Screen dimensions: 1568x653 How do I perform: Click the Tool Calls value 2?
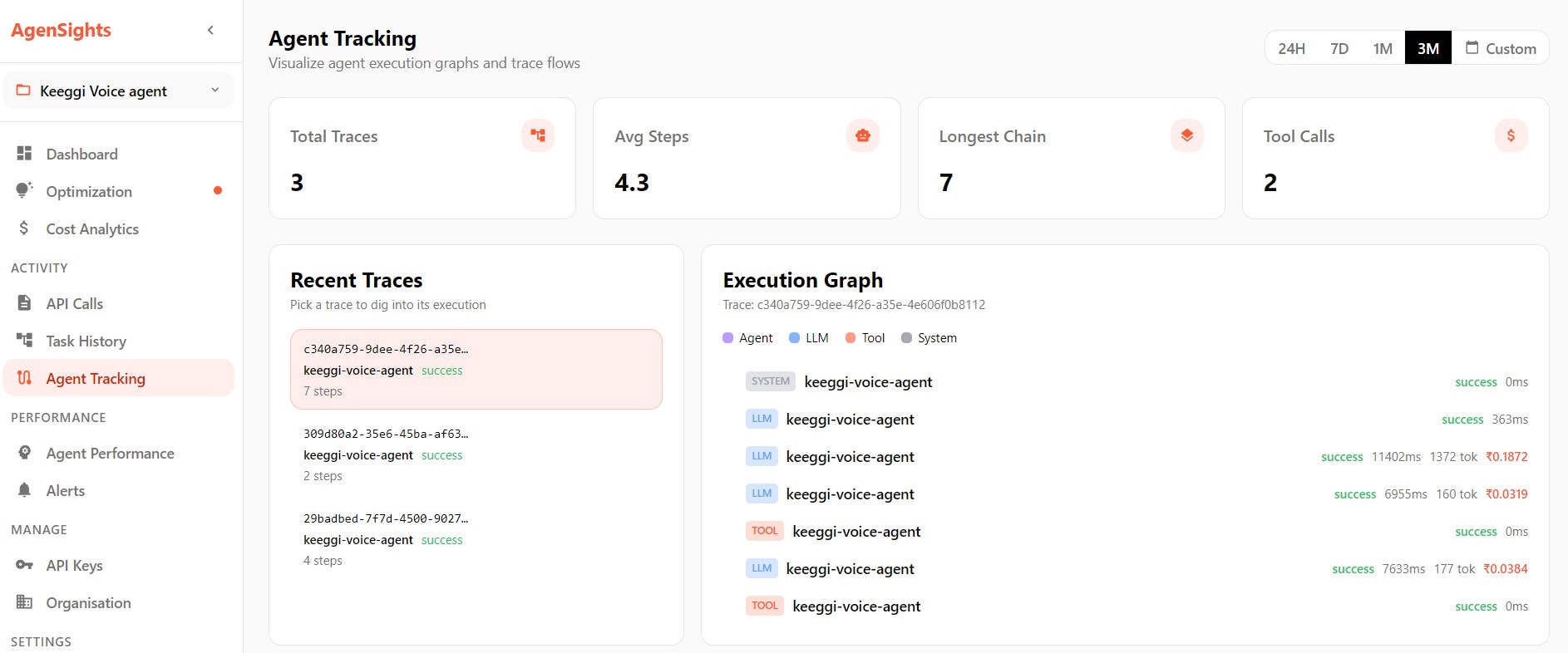coord(1270,182)
